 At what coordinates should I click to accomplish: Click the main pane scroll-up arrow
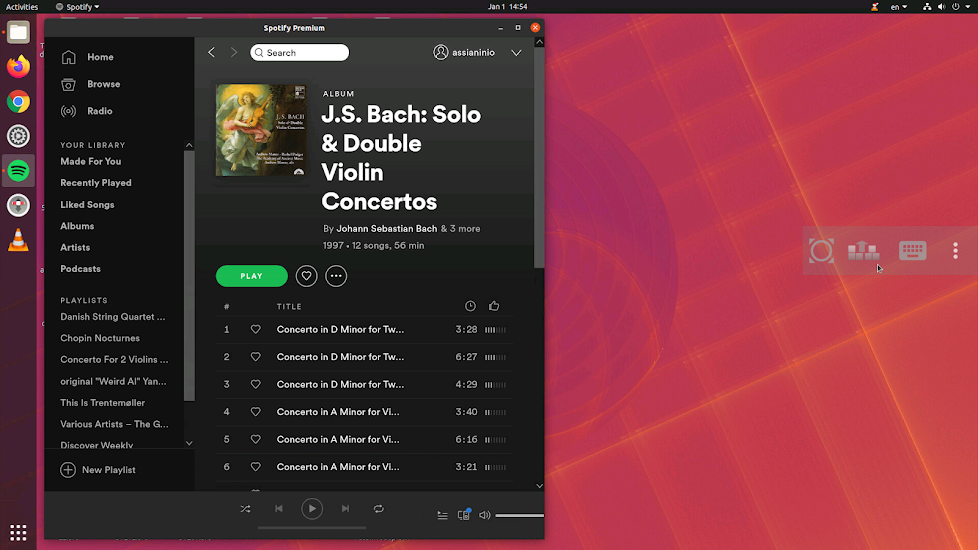(x=540, y=42)
